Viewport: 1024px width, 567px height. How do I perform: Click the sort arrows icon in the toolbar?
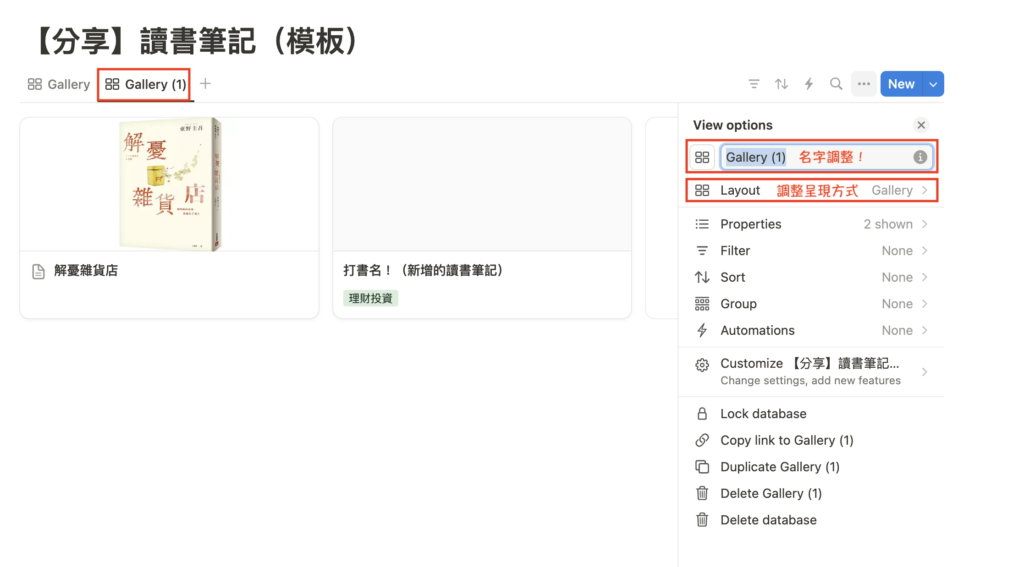781,84
